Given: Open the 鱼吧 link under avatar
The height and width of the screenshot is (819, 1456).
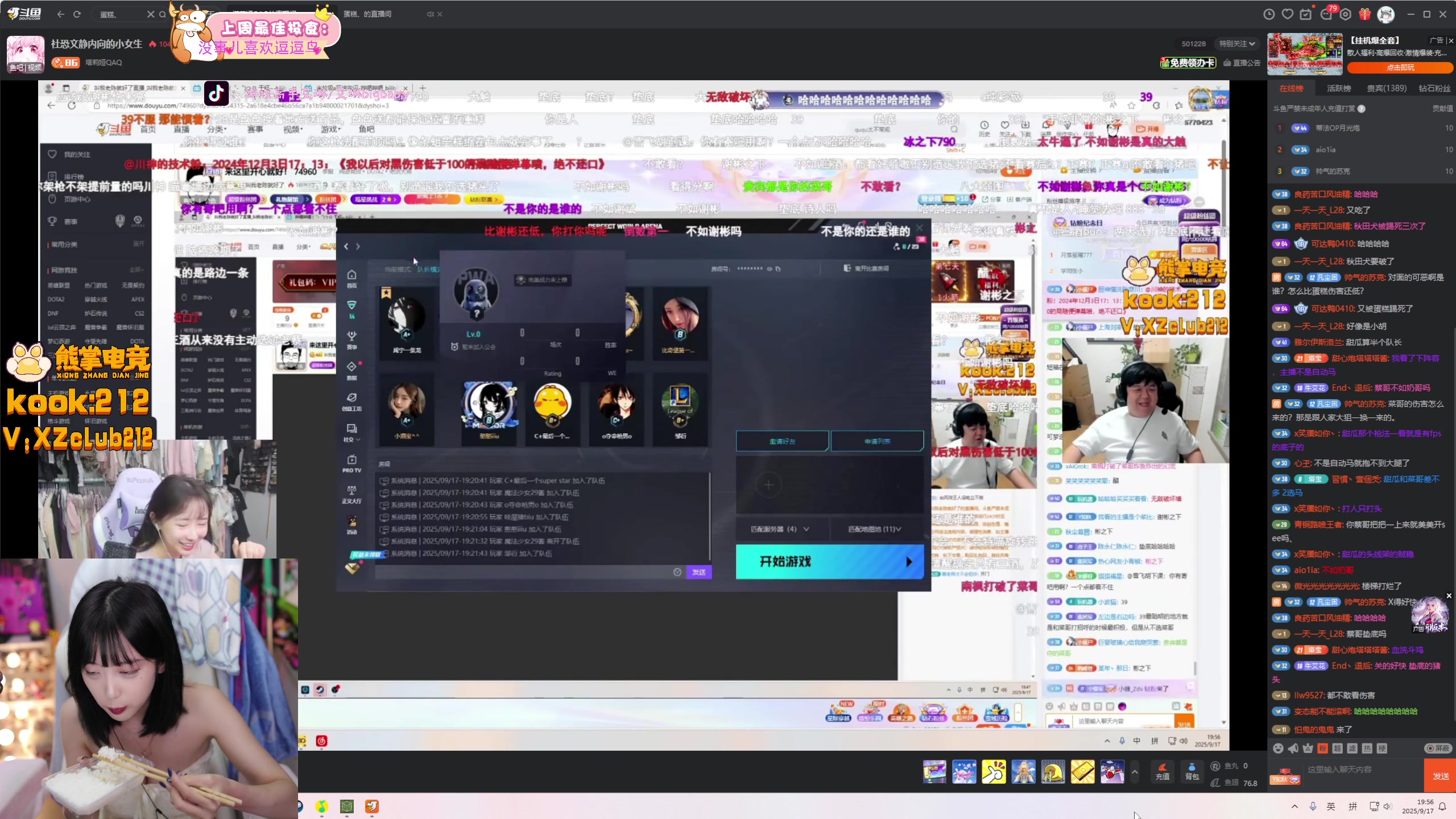Looking at the screenshot, I should click(16, 67).
